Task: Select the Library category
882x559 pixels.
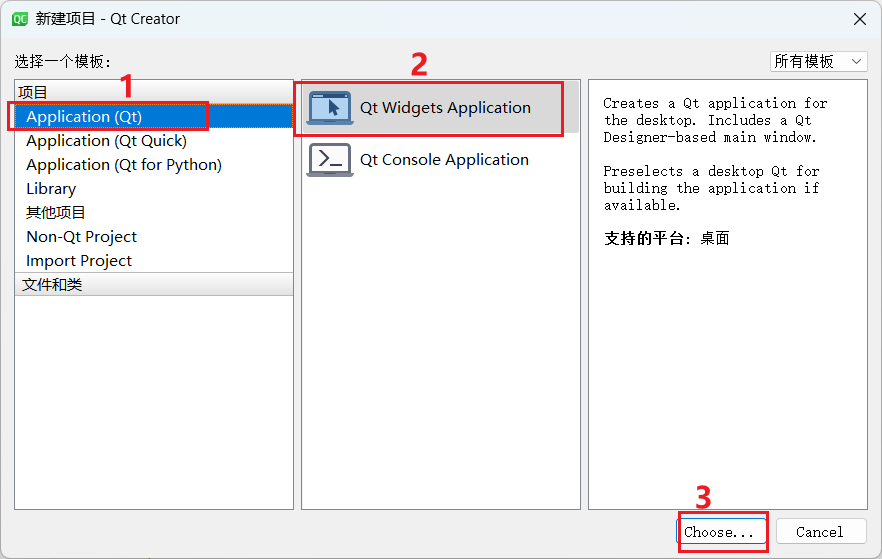Action: click(154, 189)
